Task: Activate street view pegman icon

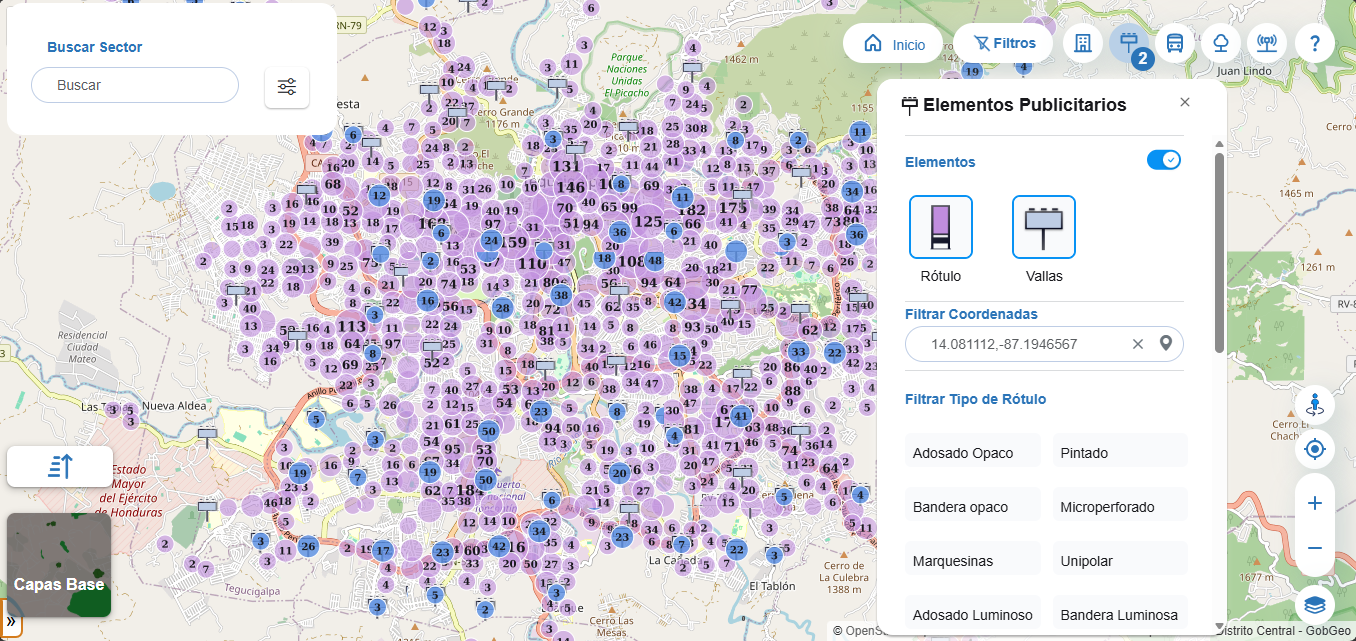Action: 1314,405
